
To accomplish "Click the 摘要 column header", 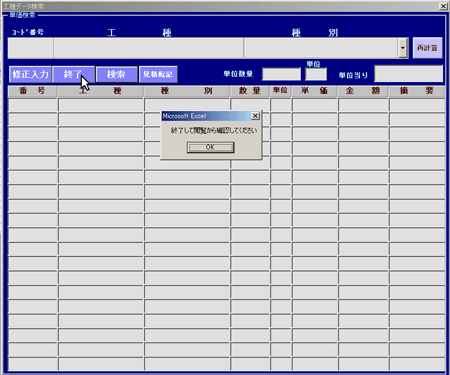I will (x=417, y=91).
